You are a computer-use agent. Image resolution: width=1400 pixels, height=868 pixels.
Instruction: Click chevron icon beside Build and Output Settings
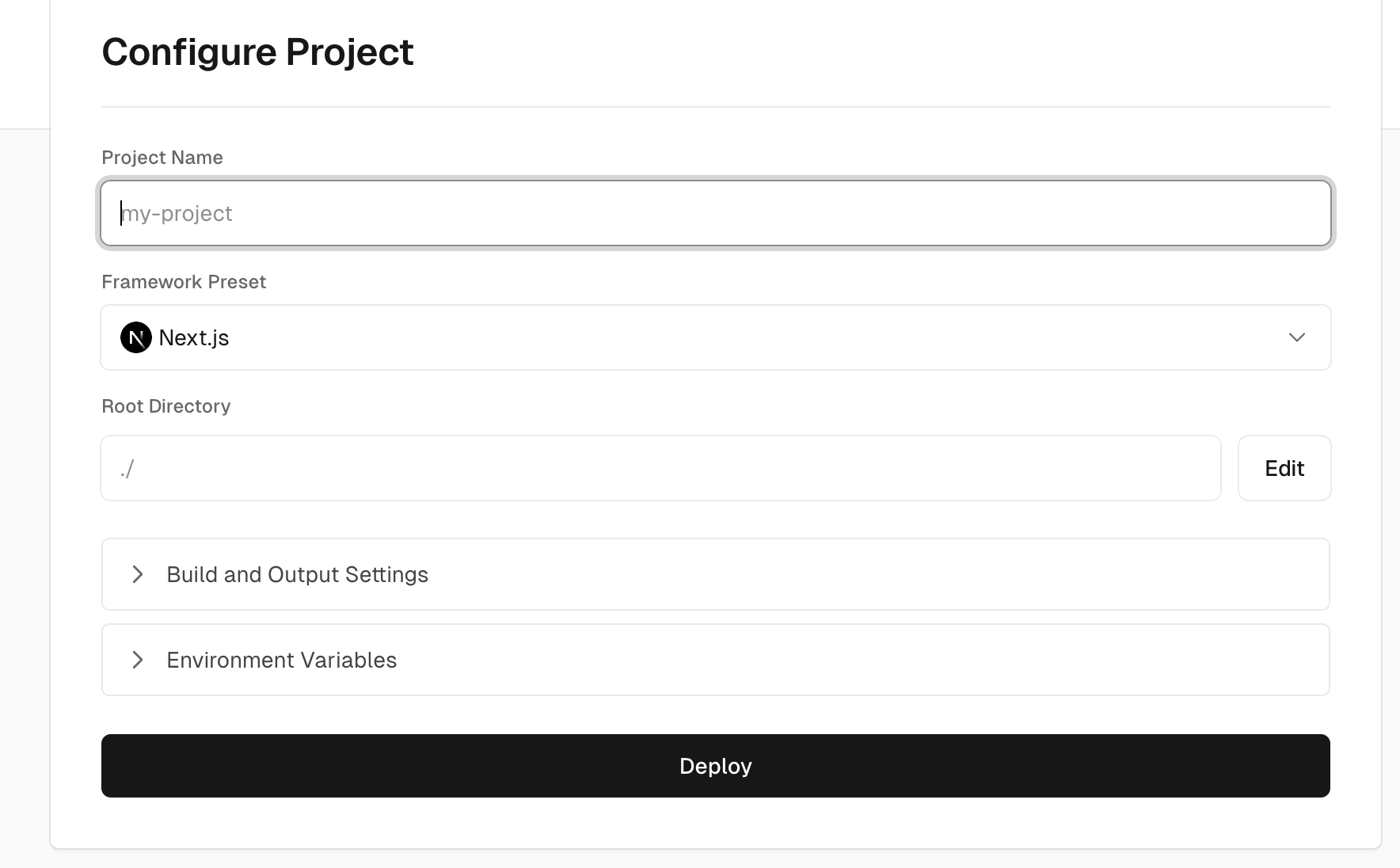[x=138, y=574]
